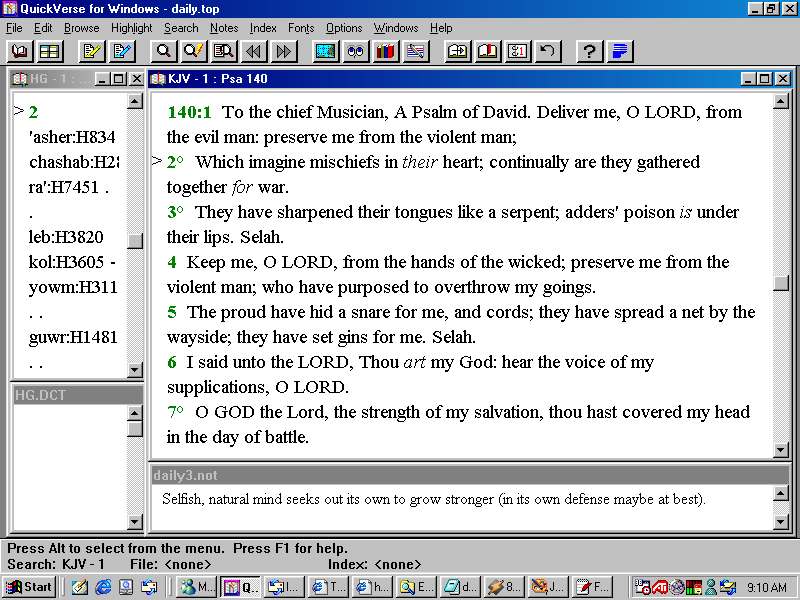
Task: Open the Browse menu
Action: coord(82,28)
